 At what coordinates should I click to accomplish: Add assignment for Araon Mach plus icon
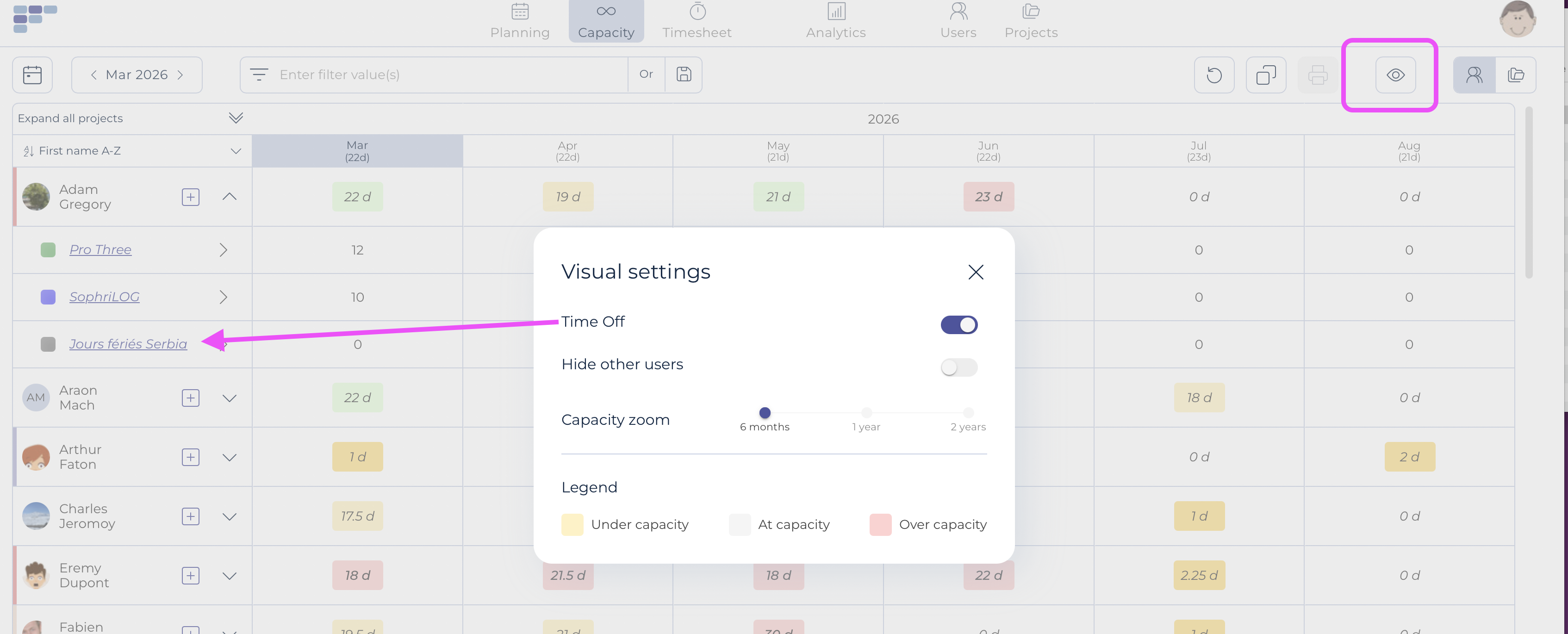pyautogui.click(x=191, y=398)
